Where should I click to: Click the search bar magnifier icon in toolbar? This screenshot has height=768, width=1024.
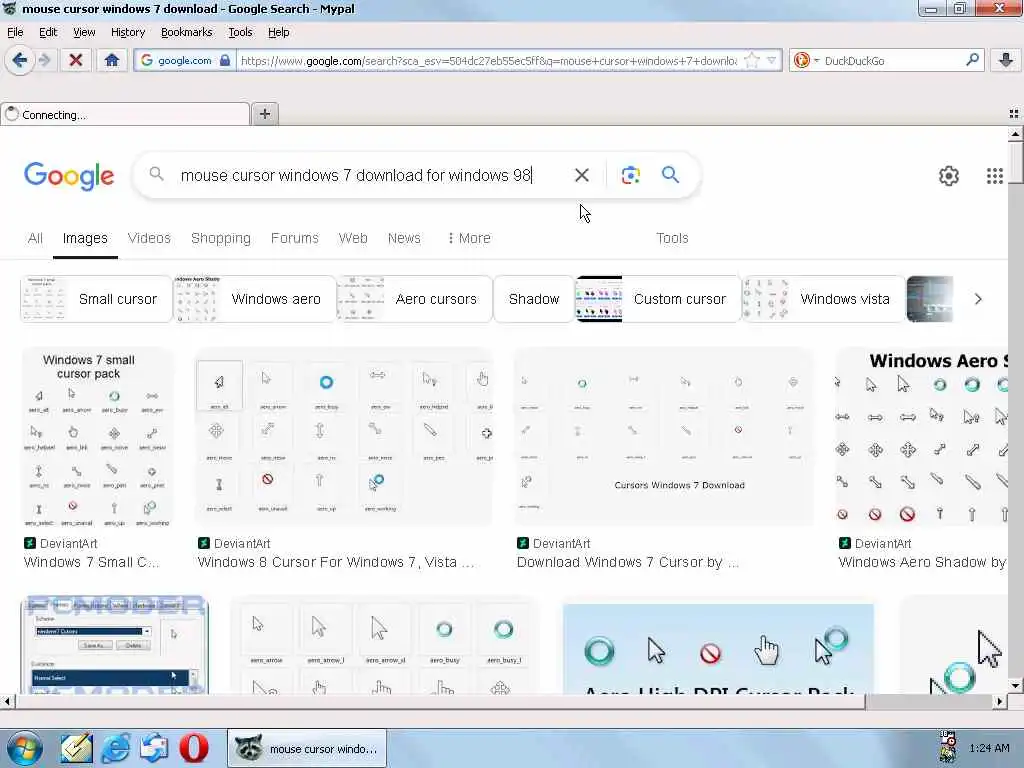tap(972, 60)
